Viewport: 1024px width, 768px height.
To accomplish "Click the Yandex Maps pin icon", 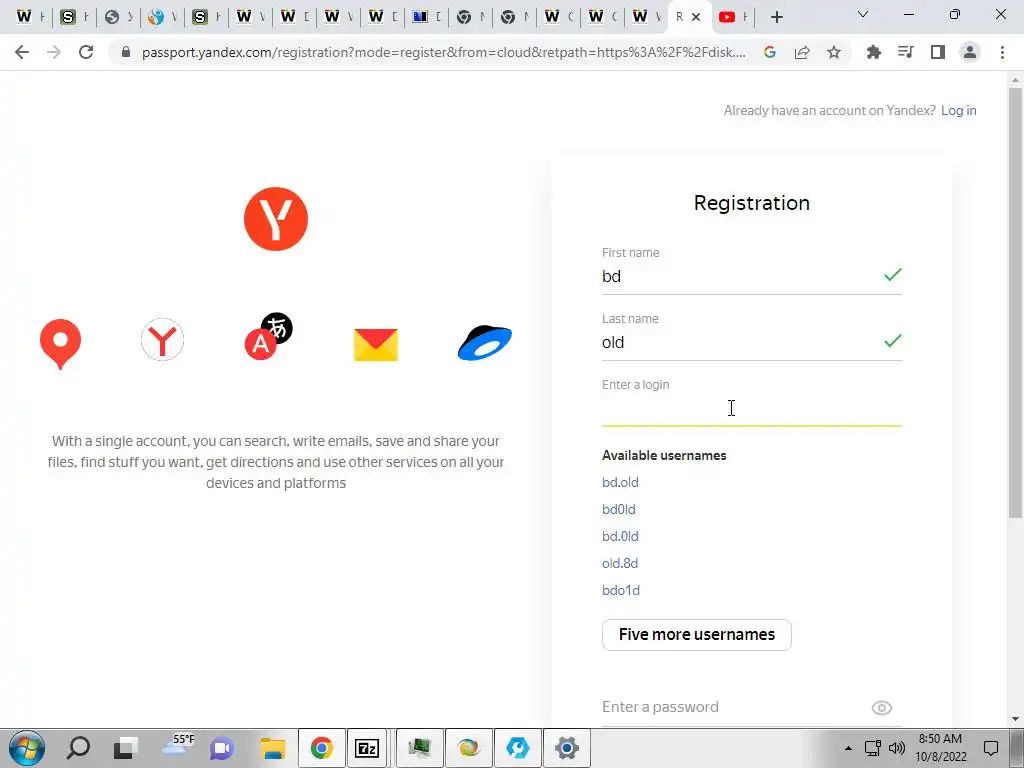I will 60,344.
